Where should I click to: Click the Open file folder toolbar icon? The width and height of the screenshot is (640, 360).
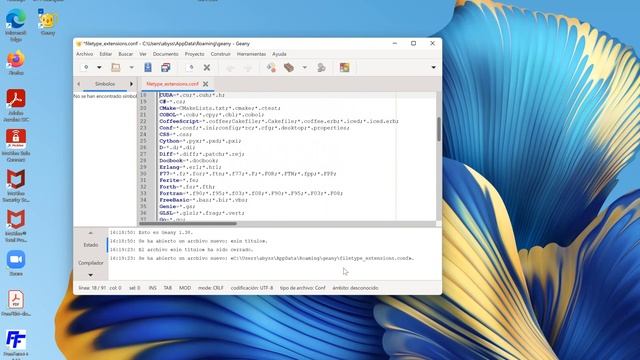point(116,67)
